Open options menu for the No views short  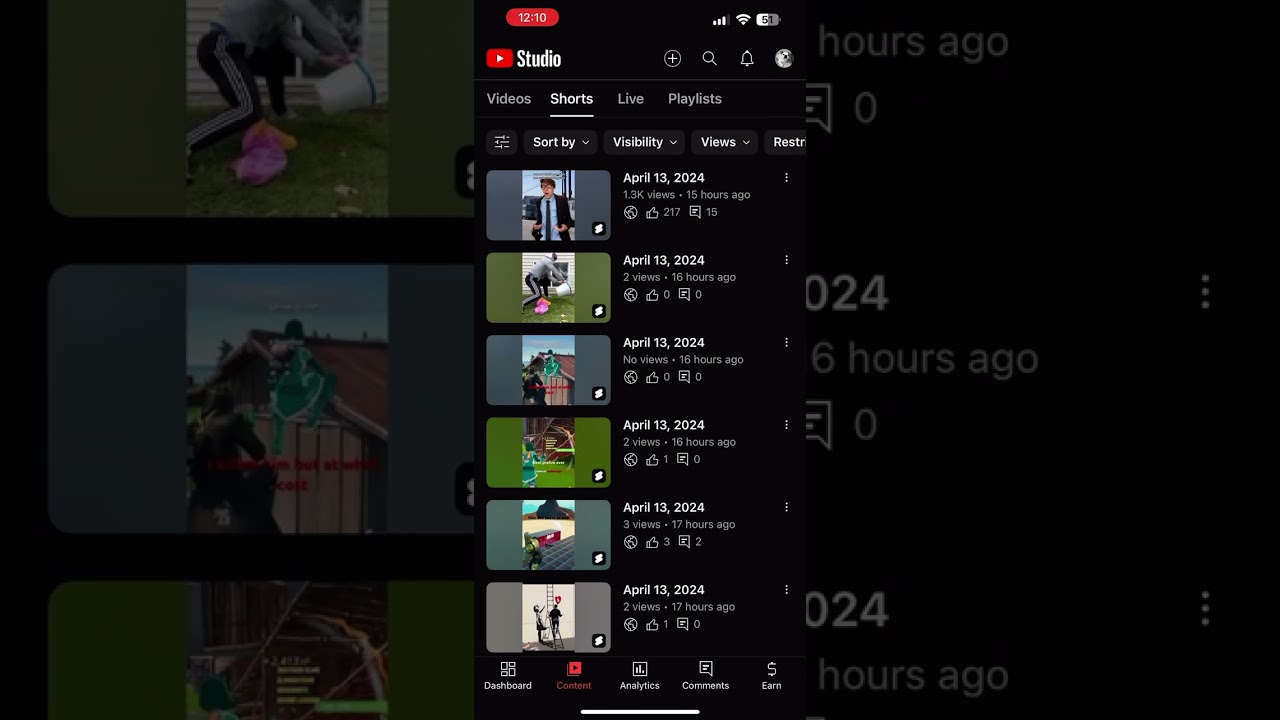point(786,343)
